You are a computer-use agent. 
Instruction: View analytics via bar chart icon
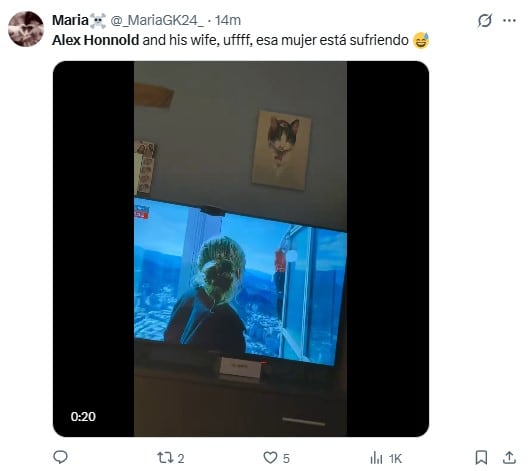(376, 458)
